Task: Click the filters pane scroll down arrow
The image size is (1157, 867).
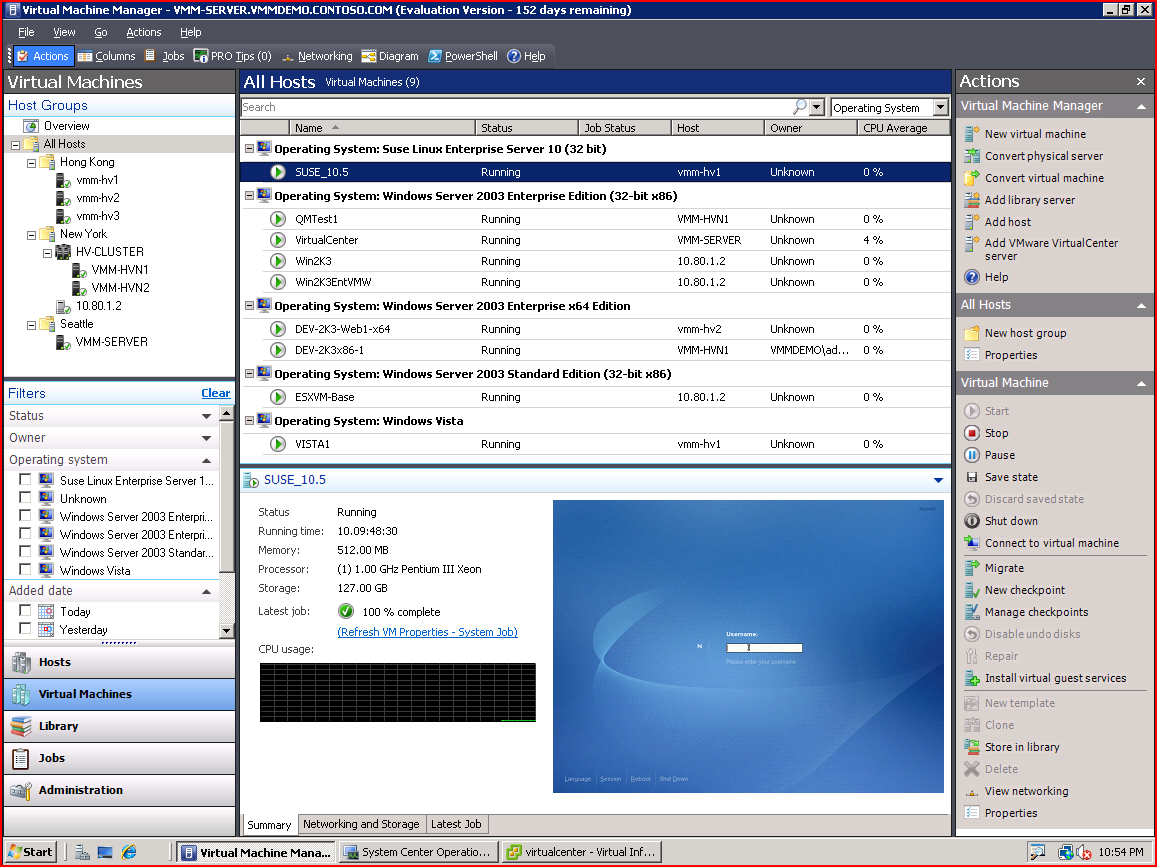Action: tap(227, 632)
